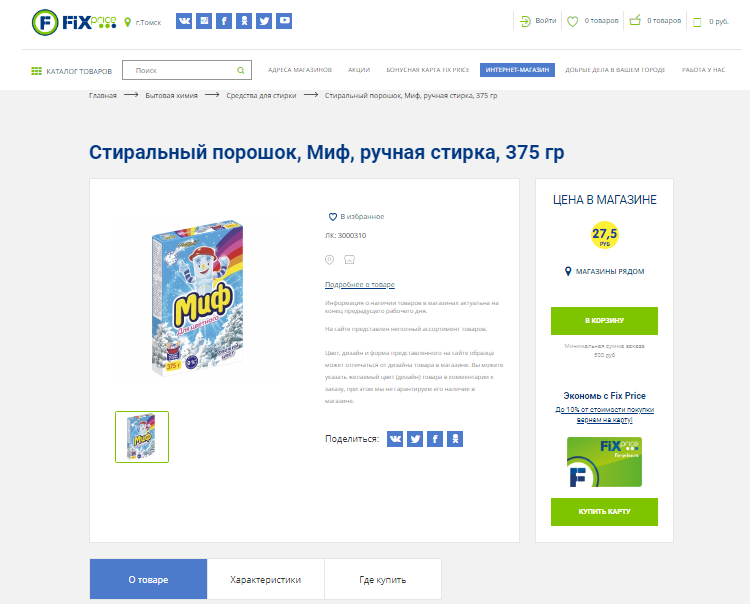Open Каталог товаров menu

72,71
